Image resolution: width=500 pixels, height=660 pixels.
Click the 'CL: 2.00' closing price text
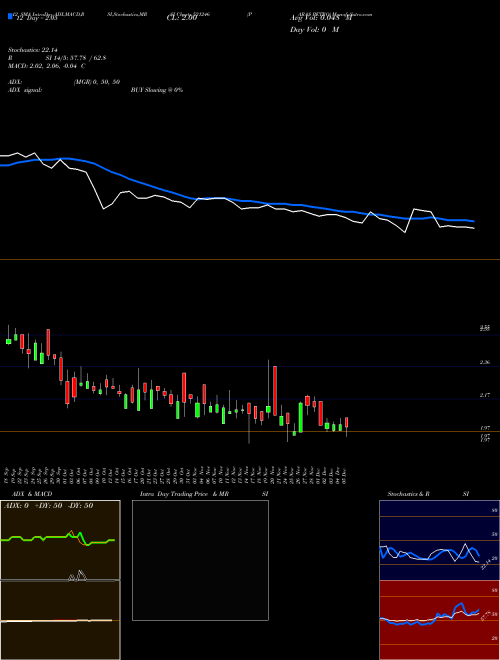[x=182, y=18]
